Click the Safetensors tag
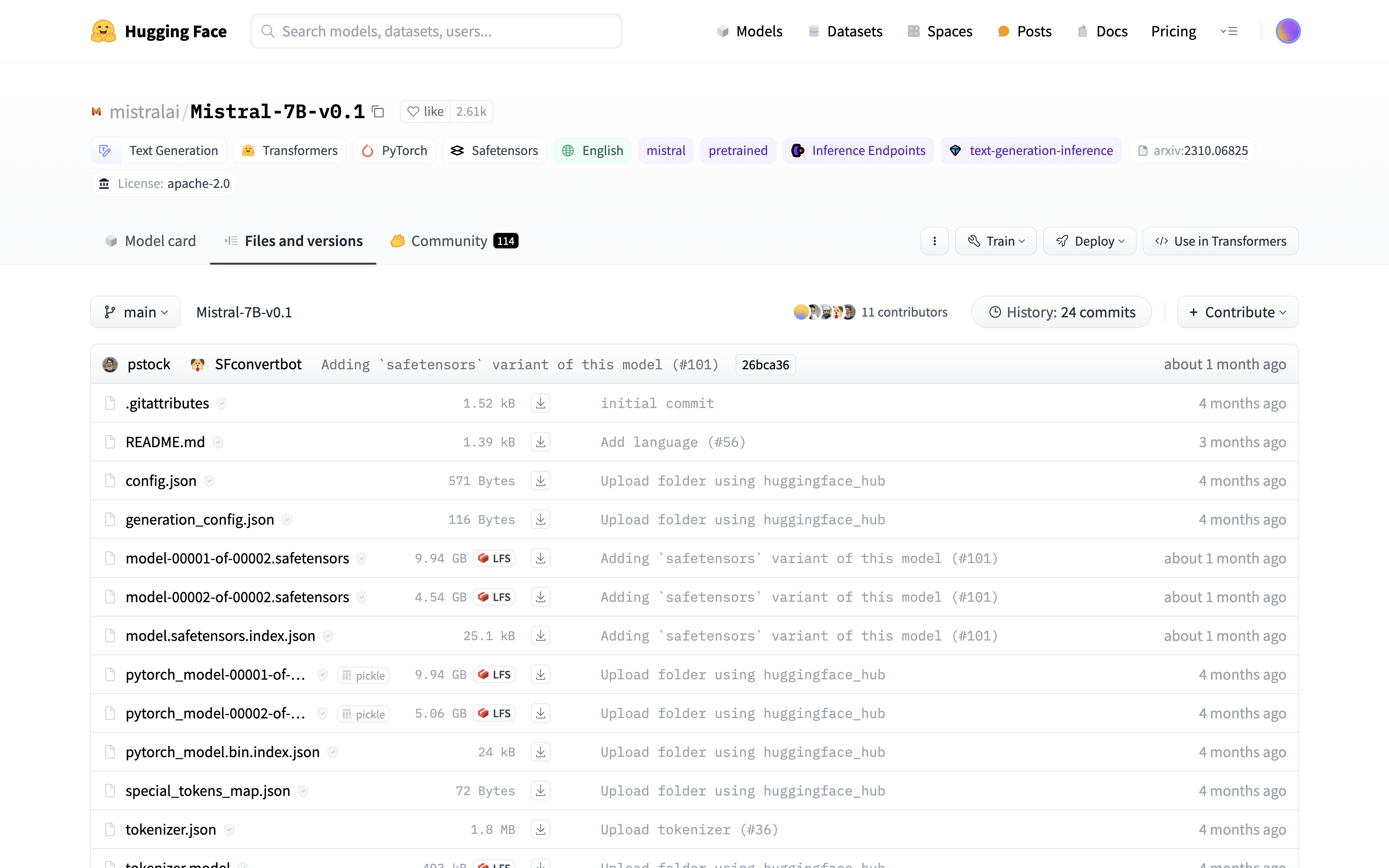Screen dimensions: 1389x868 point(494,150)
